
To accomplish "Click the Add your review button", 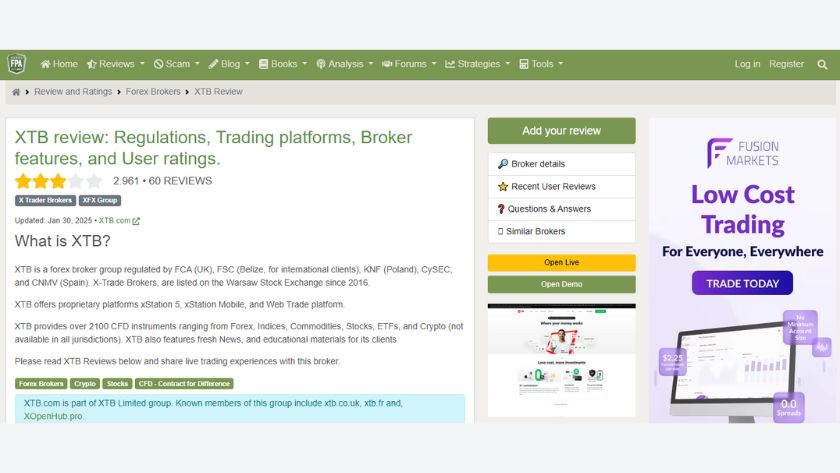I will click(561, 131).
